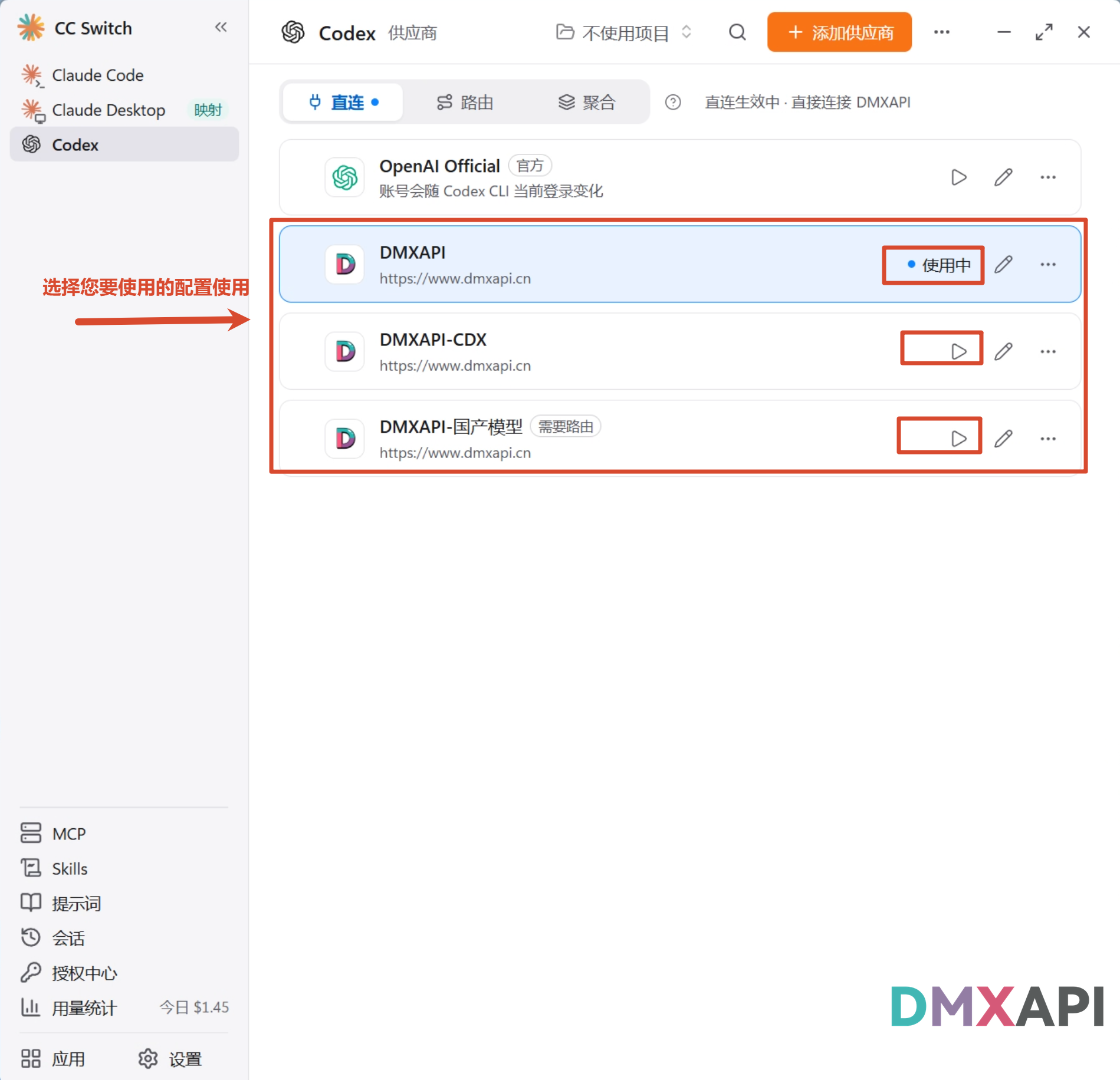This screenshot has width=1120, height=1080.
Task: Expand the window to fullscreen
Action: [1044, 32]
